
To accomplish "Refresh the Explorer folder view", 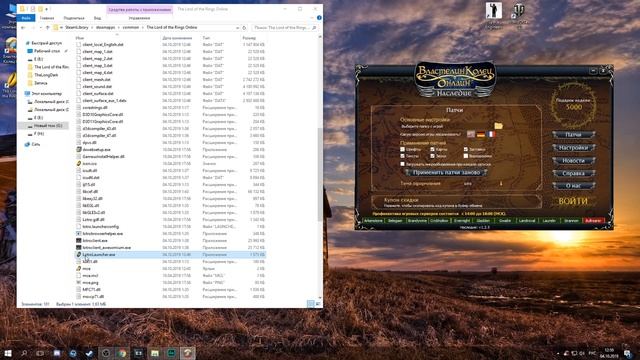I will 244,28.
